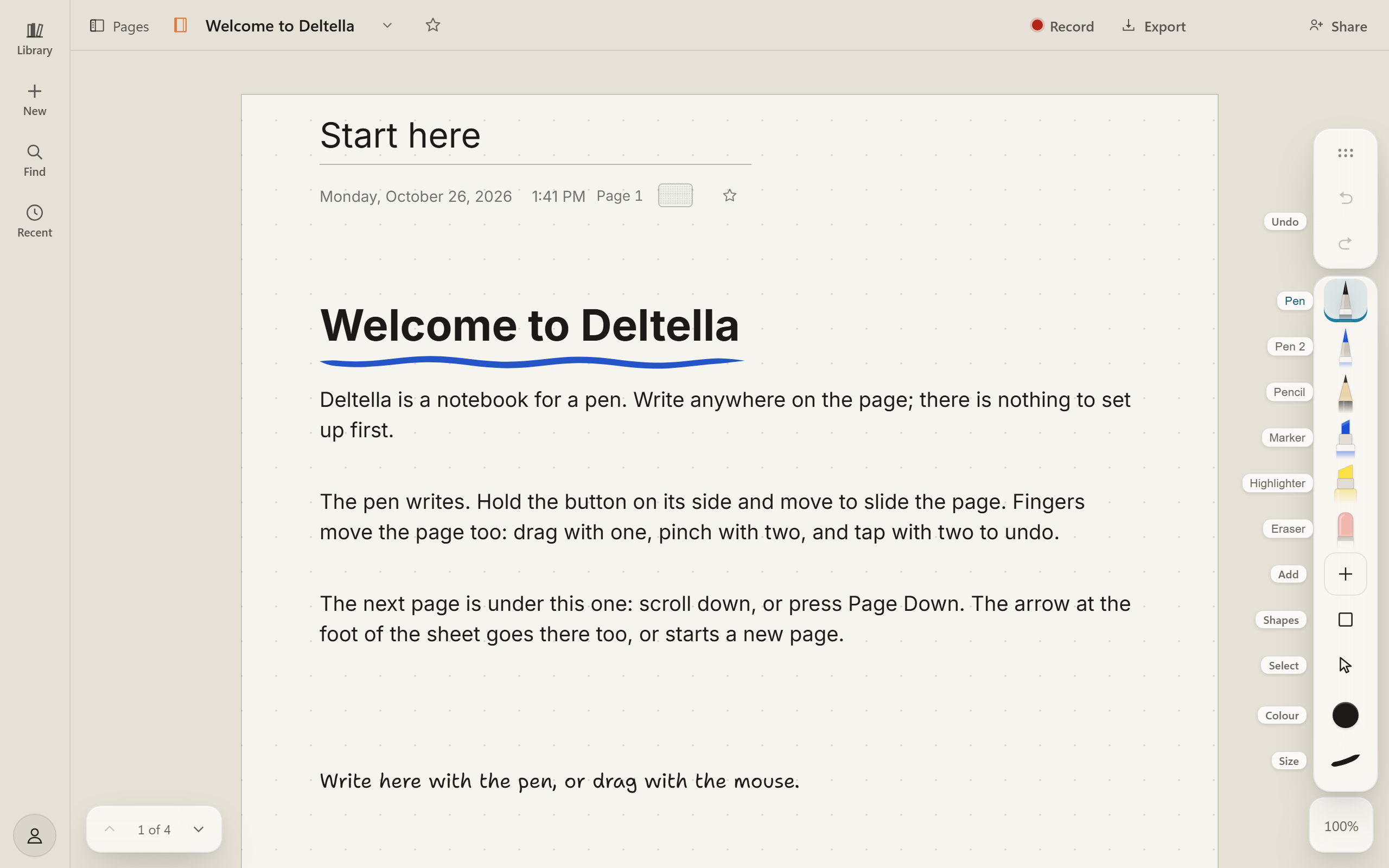Screen dimensions: 1389x868
Task: Open the toolbar grip dots menu
Action: 1346,152
